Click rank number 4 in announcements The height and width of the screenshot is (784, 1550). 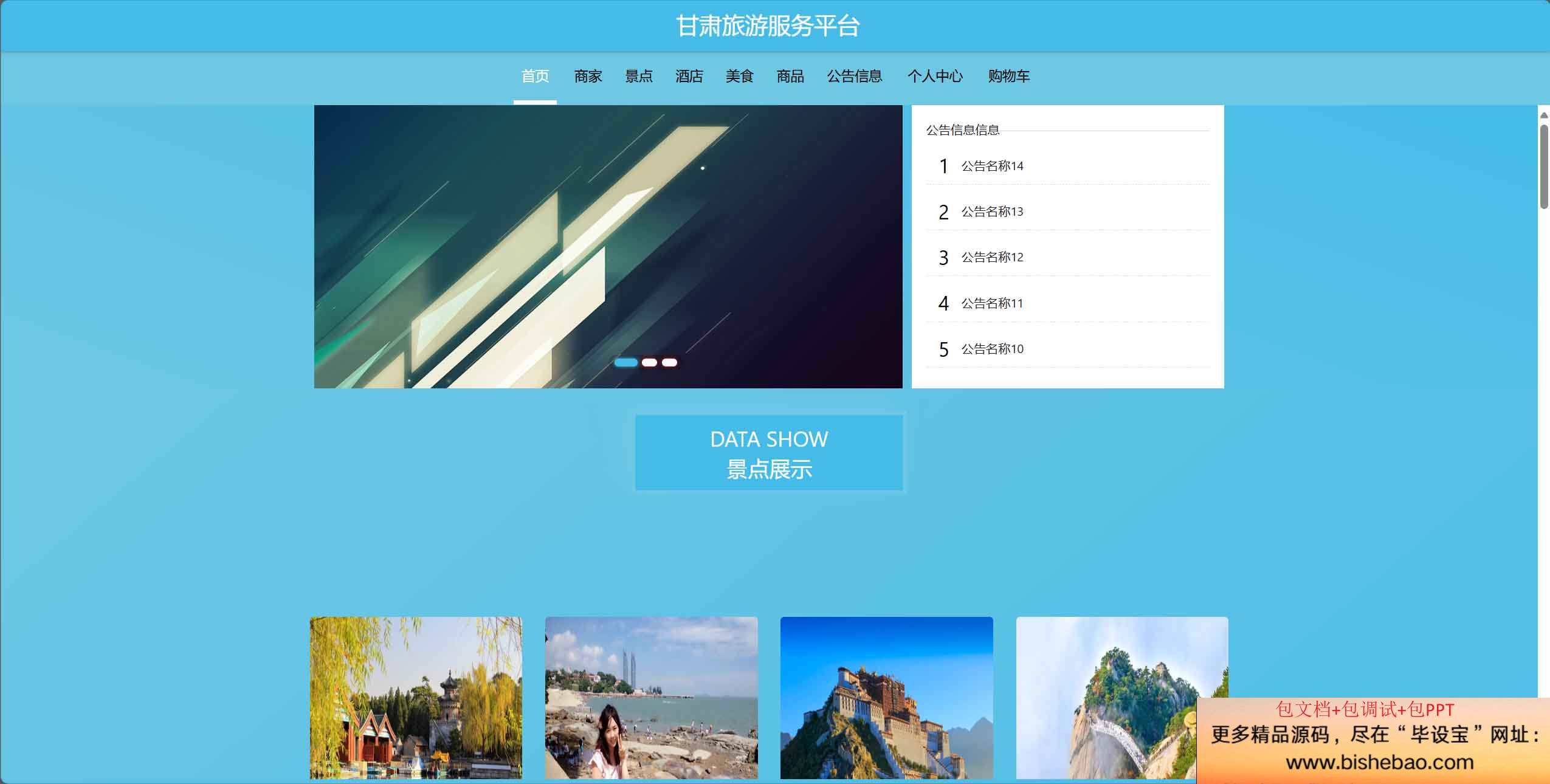(943, 303)
